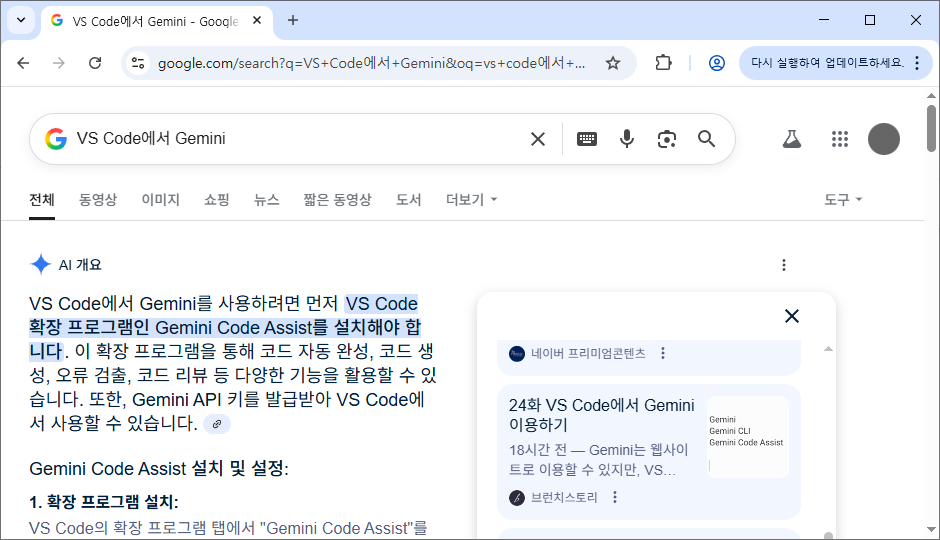Click the AI 개요 sparkle icon
Screen dimensions: 940x540
pos(40,264)
